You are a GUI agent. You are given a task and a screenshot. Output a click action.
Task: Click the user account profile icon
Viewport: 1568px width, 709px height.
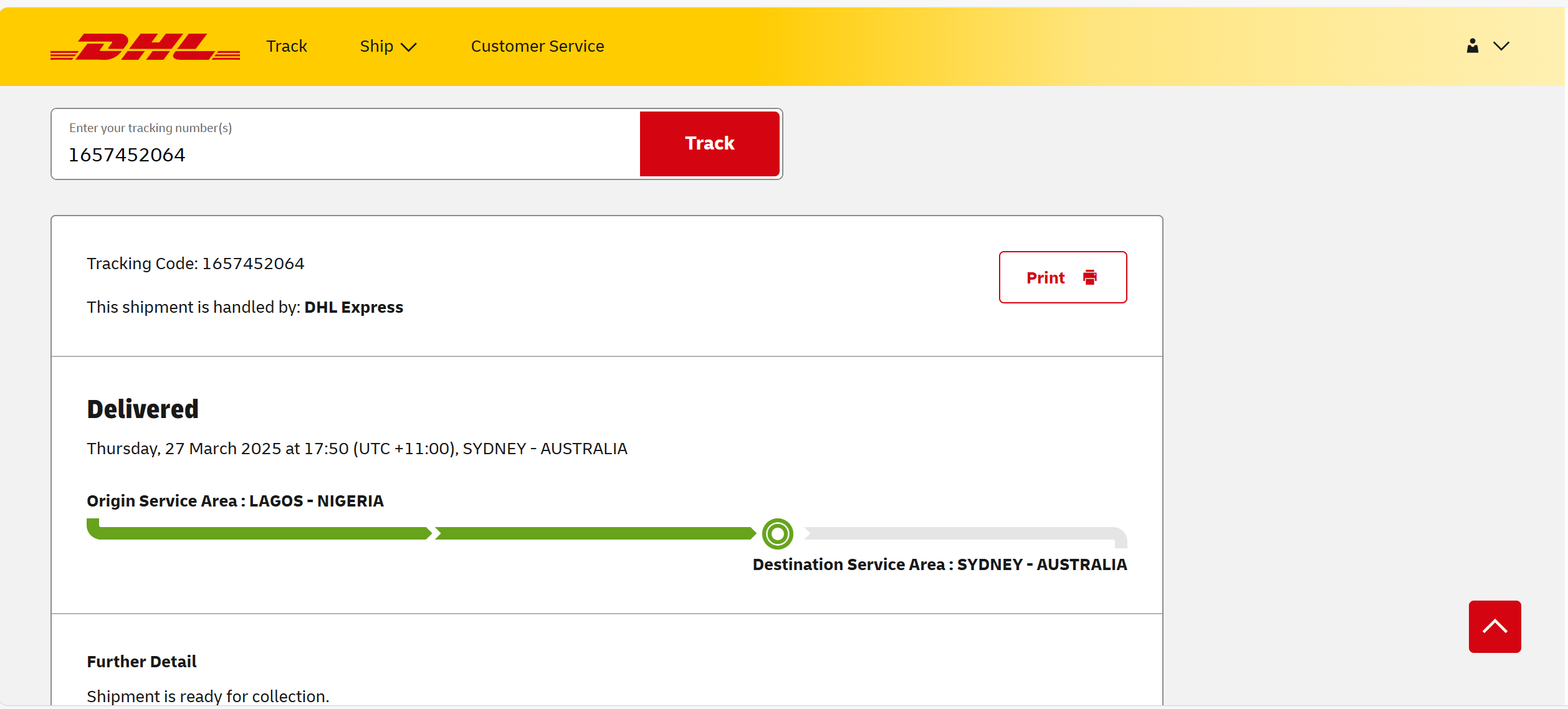[1473, 45]
